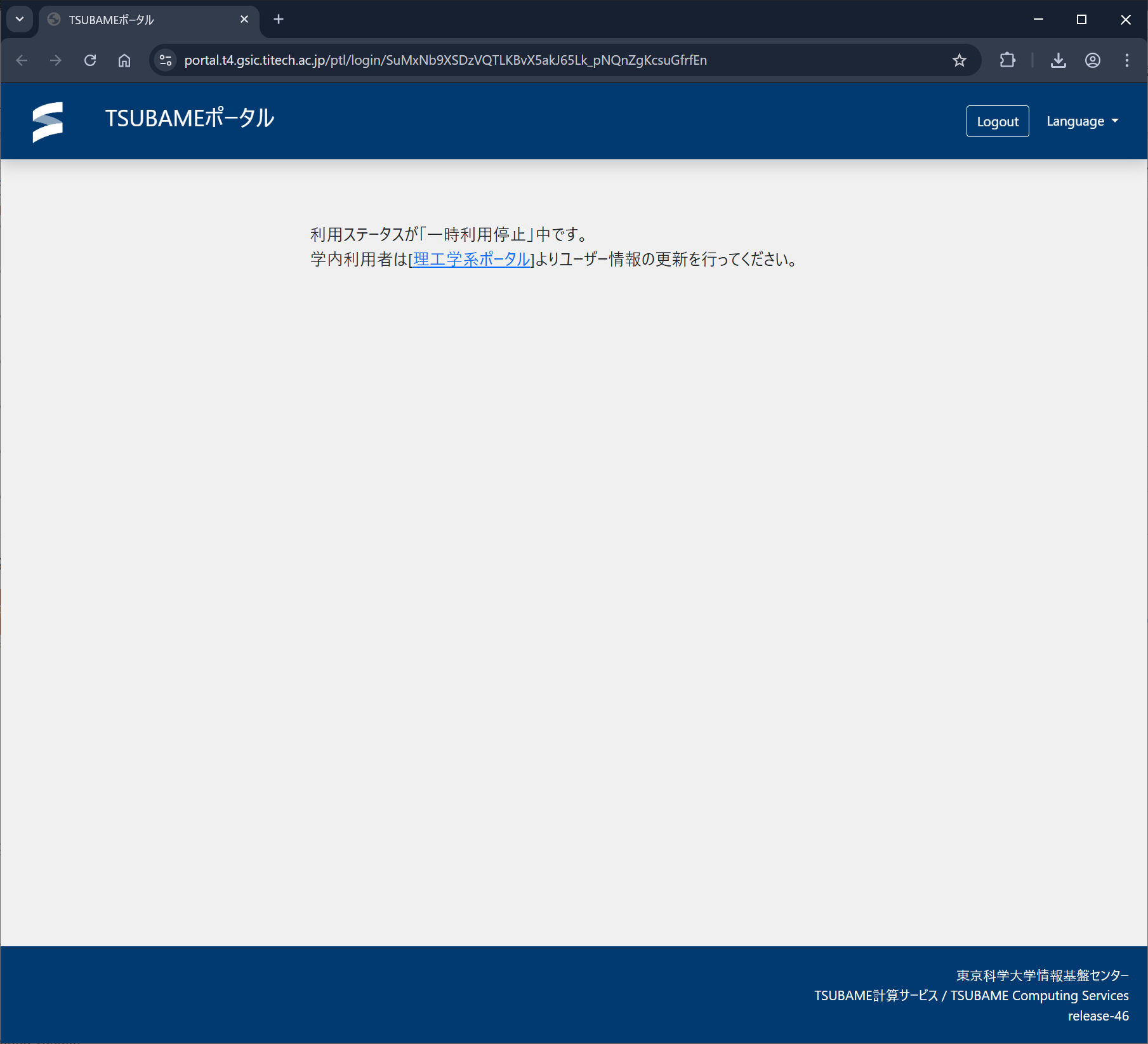View site information for portal.t4.gsic.titech.ac.jp
Screen dimensions: 1148x1044
click(166, 60)
